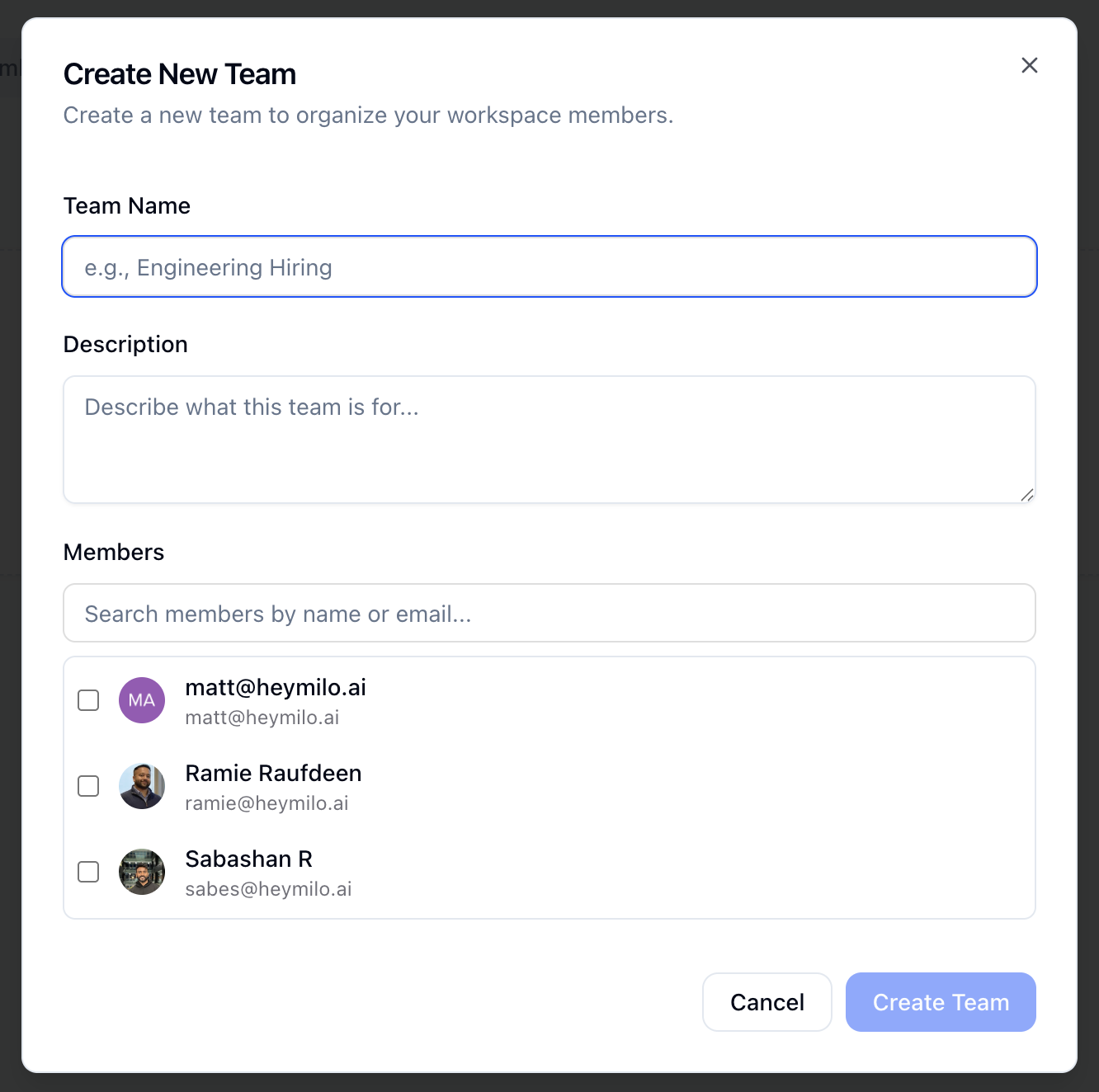Select Ramie Raufdeen's checkbox

[x=88, y=786]
